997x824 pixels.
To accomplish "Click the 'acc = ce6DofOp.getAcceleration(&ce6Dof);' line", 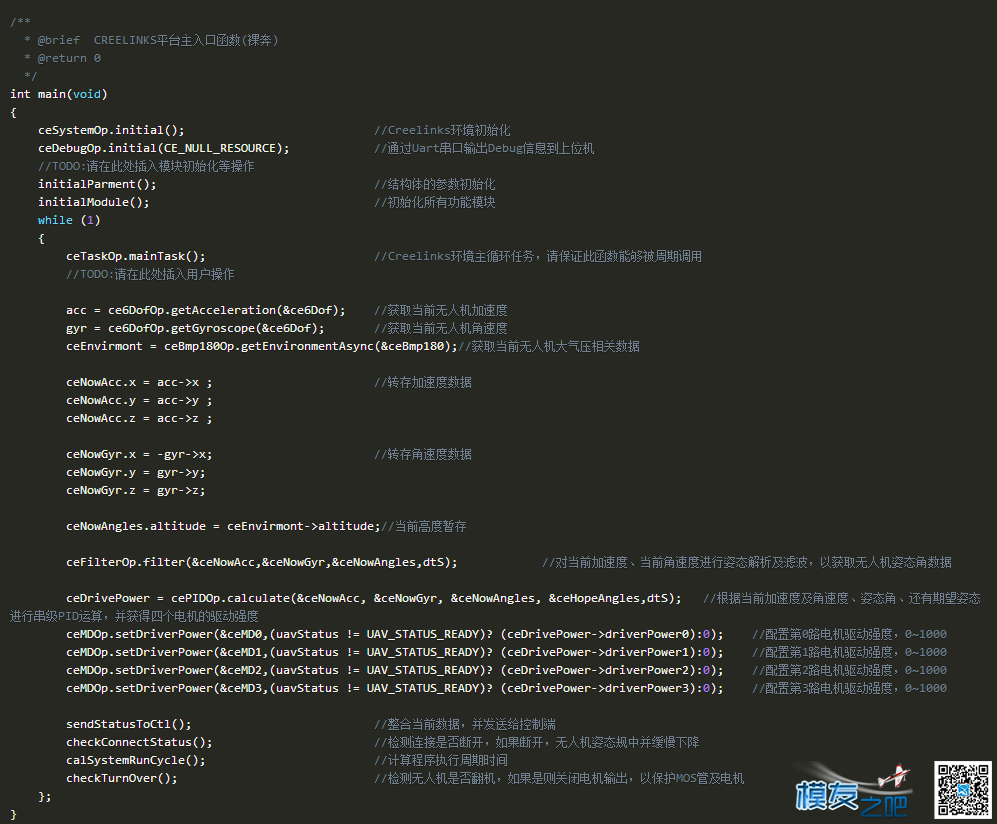I will point(205,310).
